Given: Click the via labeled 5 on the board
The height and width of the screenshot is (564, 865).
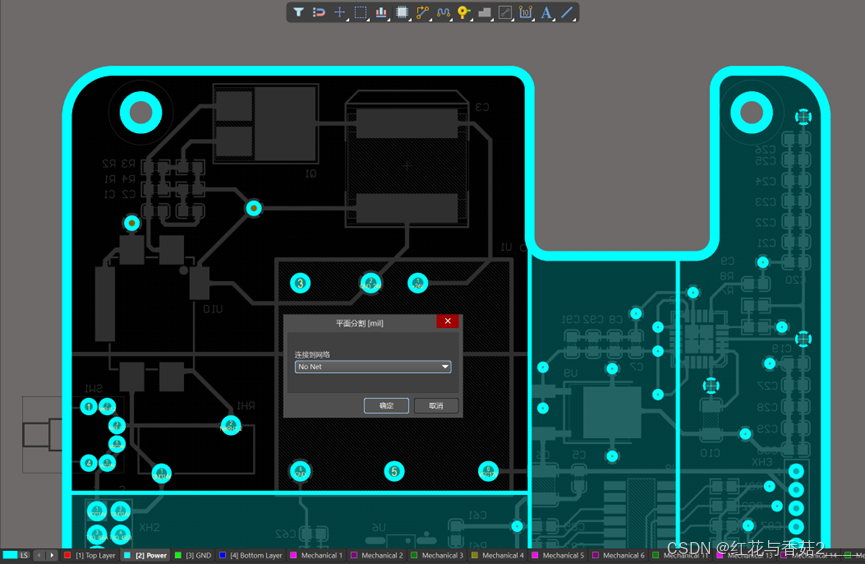Looking at the screenshot, I should point(394,471).
